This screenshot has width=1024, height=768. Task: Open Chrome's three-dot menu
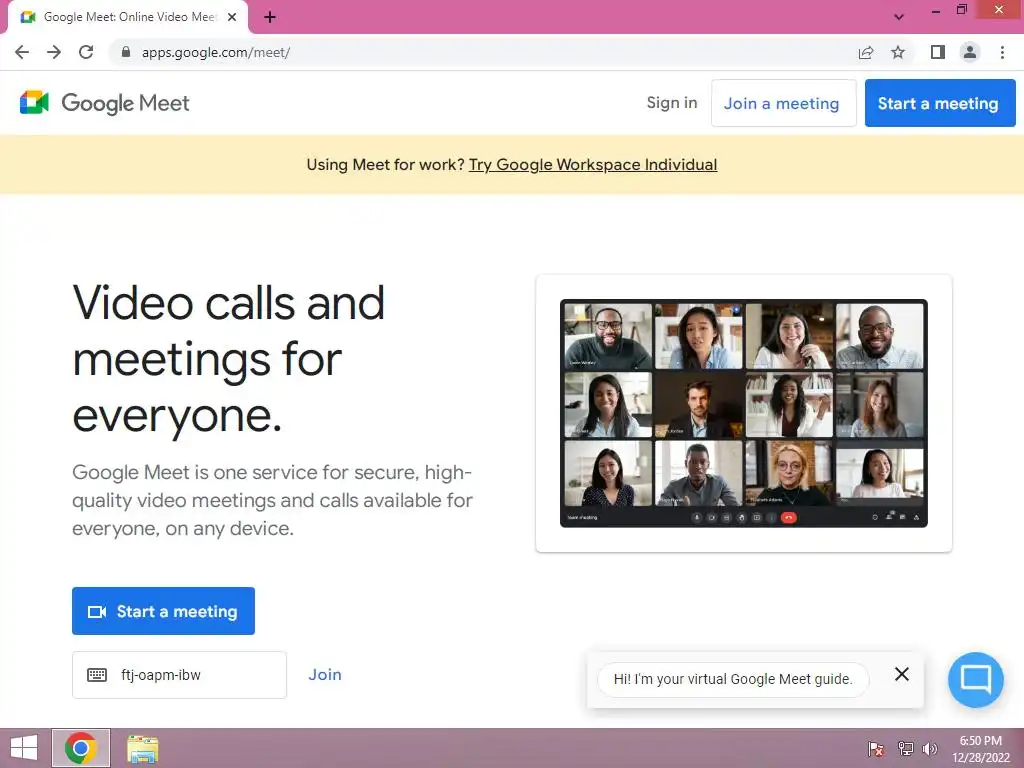coord(1002,52)
